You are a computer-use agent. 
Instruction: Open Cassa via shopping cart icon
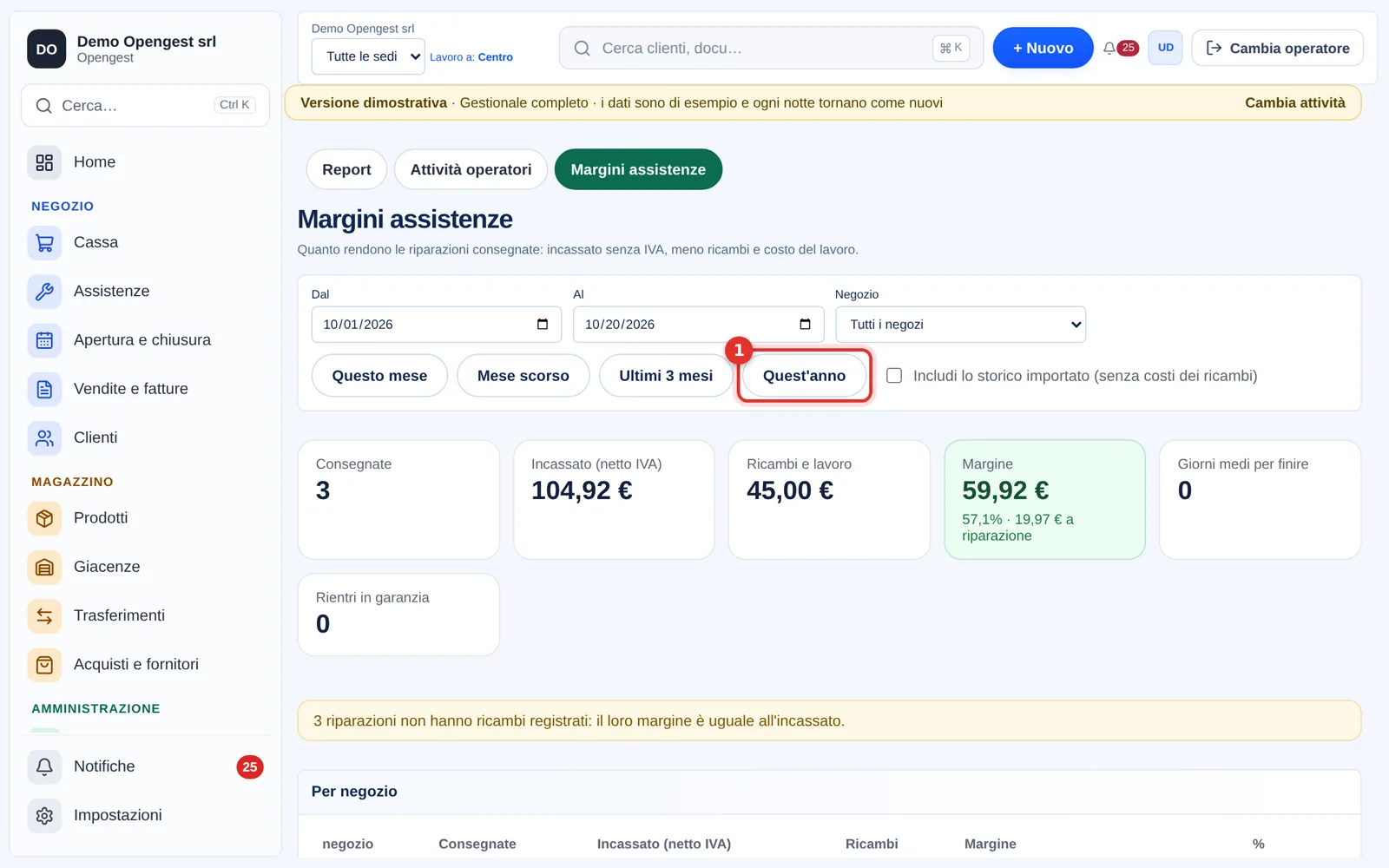pyautogui.click(x=44, y=243)
